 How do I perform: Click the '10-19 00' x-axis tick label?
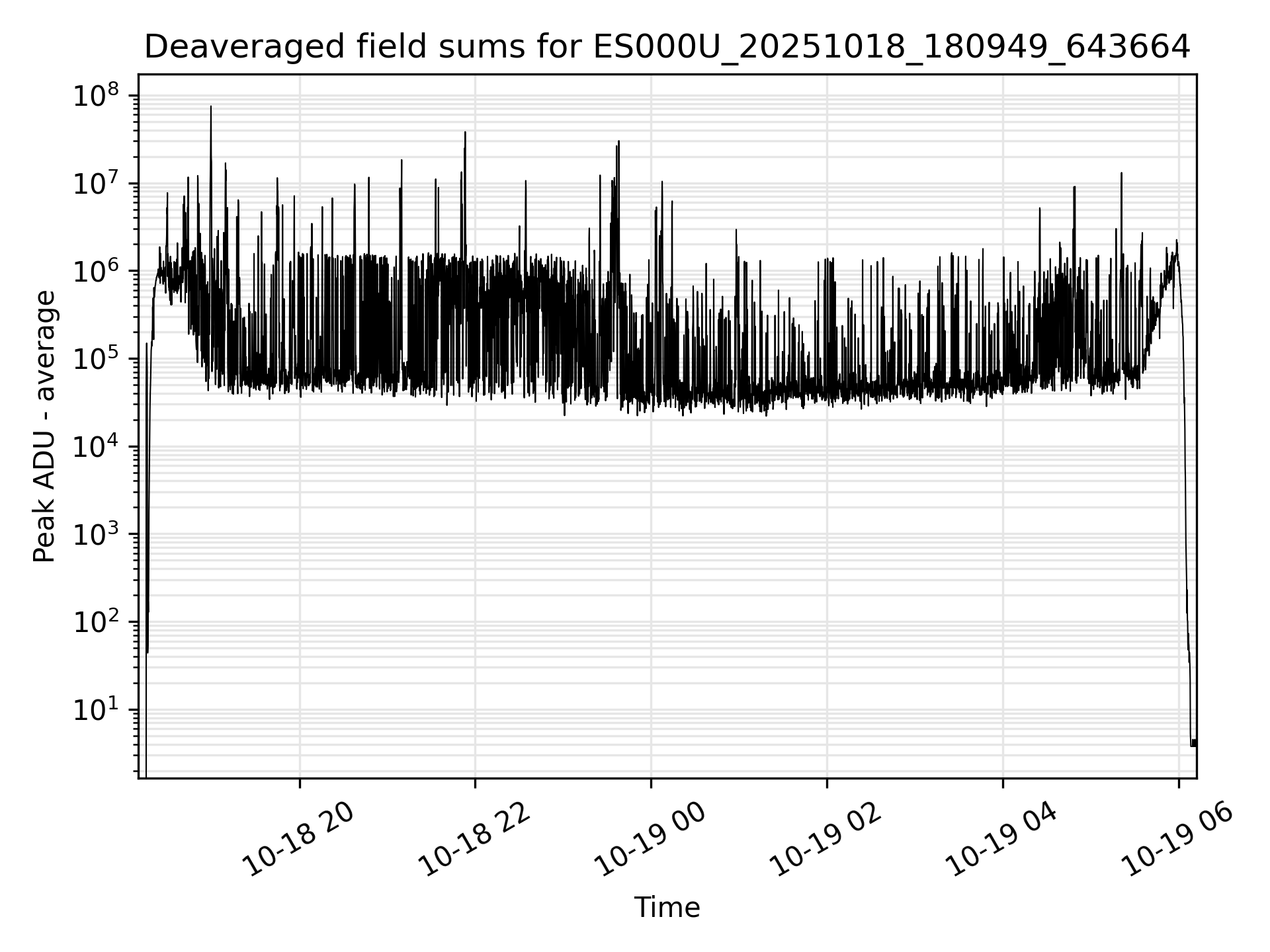(650, 840)
